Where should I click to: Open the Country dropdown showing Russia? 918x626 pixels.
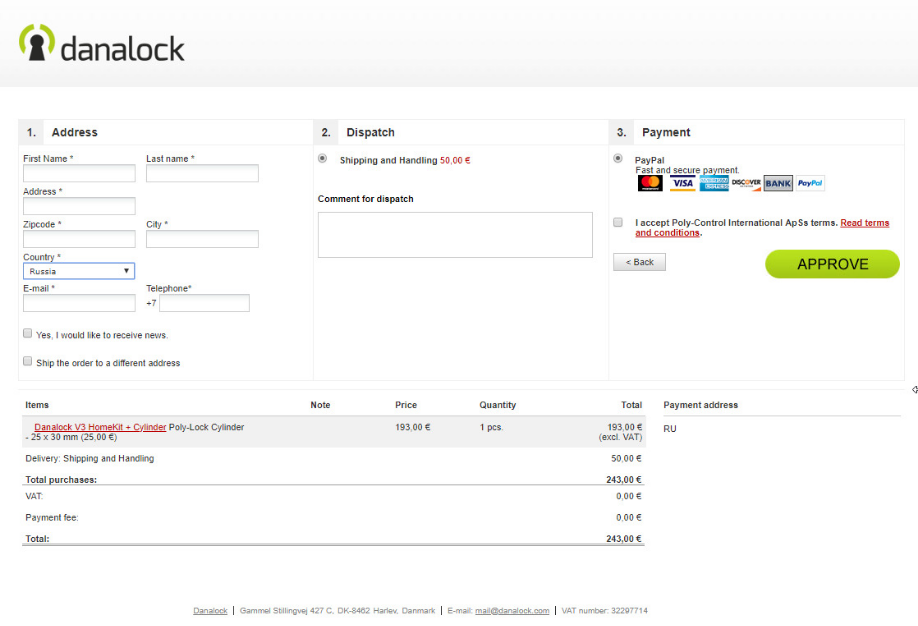coord(79,271)
